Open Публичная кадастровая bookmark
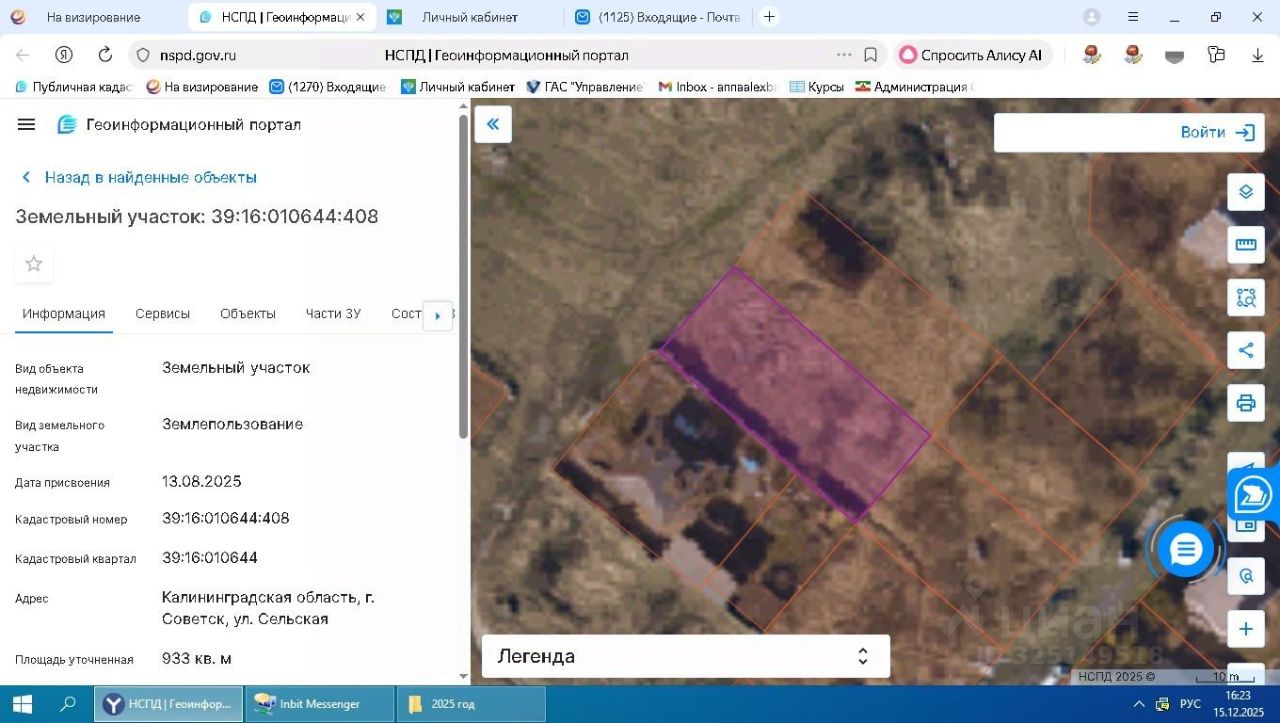Viewport: 1280px width, 723px height. (x=74, y=87)
